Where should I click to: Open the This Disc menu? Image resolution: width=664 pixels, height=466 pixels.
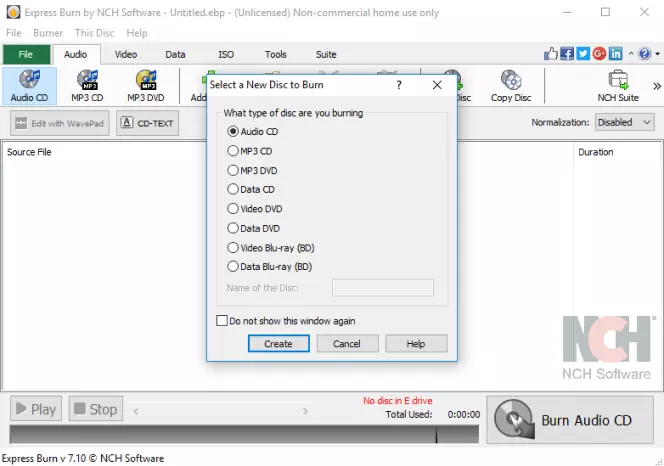pyautogui.click(x=94, y=33)
